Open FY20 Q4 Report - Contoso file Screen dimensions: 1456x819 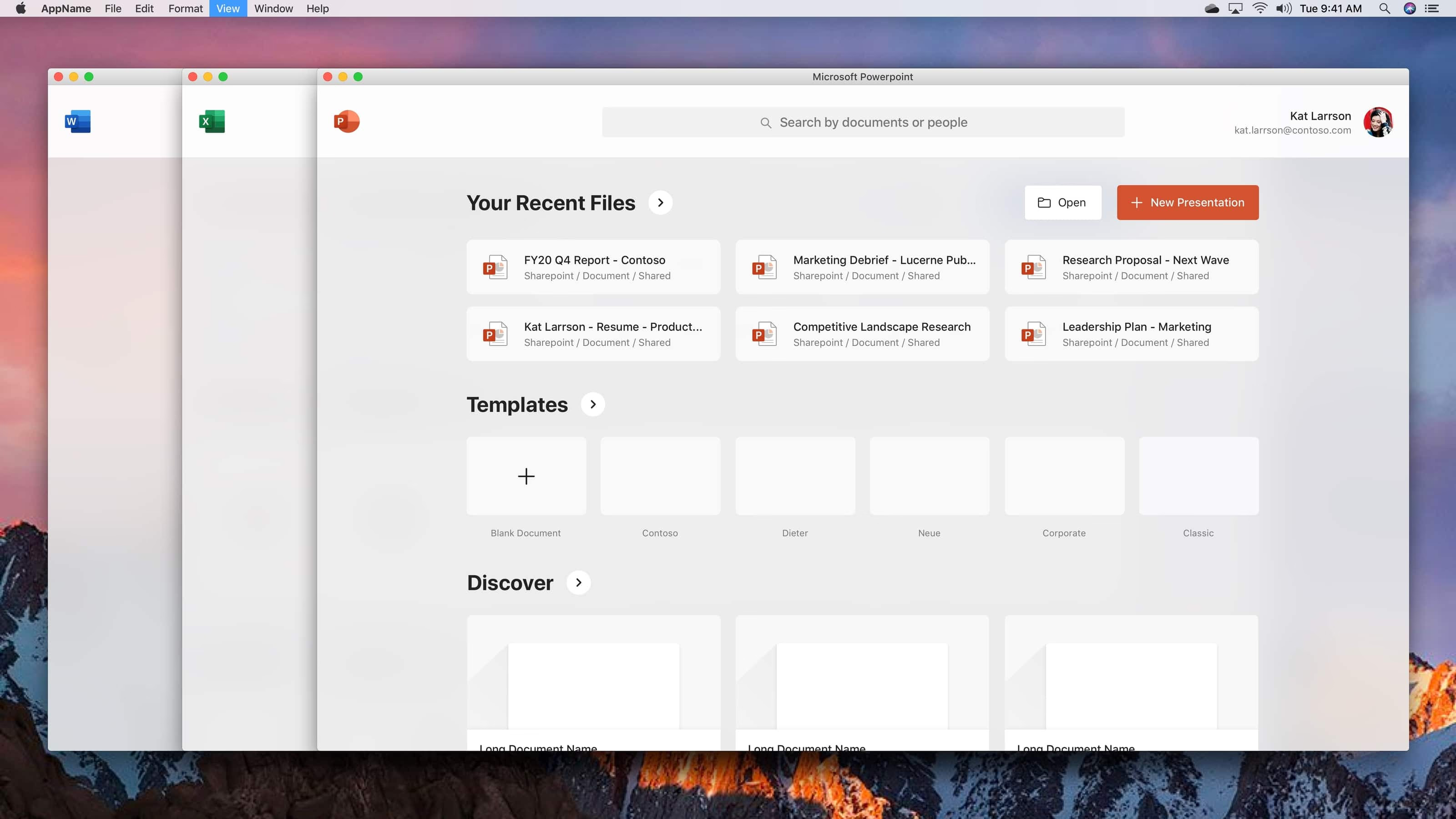click(593, 267)
